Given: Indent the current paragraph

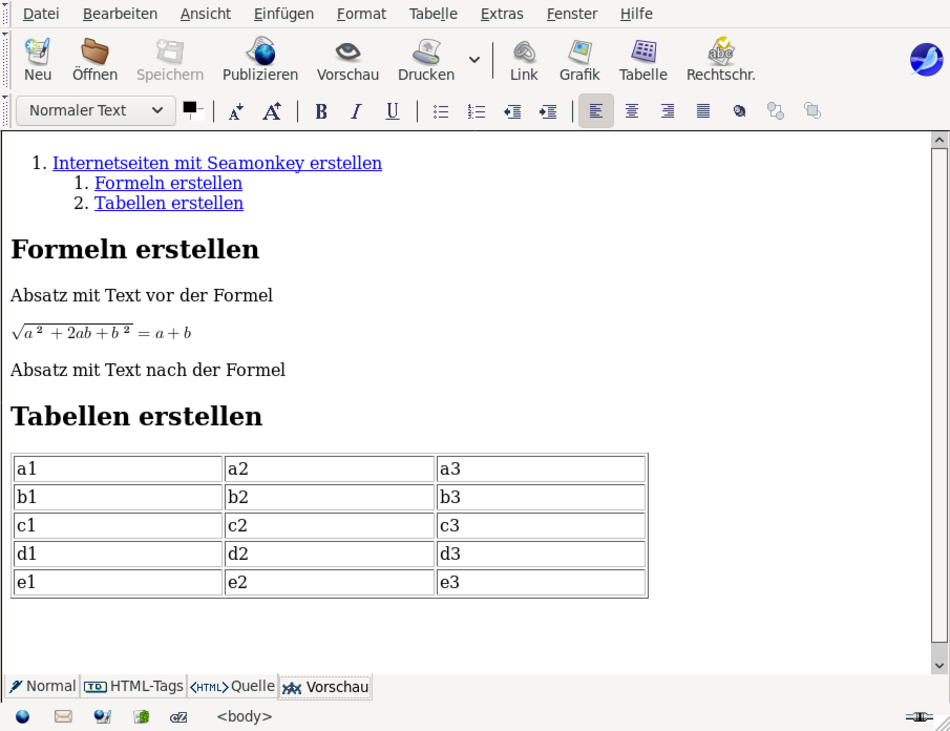Looking at the screenshot, I should pyautogui.click(x=548, y=111).
